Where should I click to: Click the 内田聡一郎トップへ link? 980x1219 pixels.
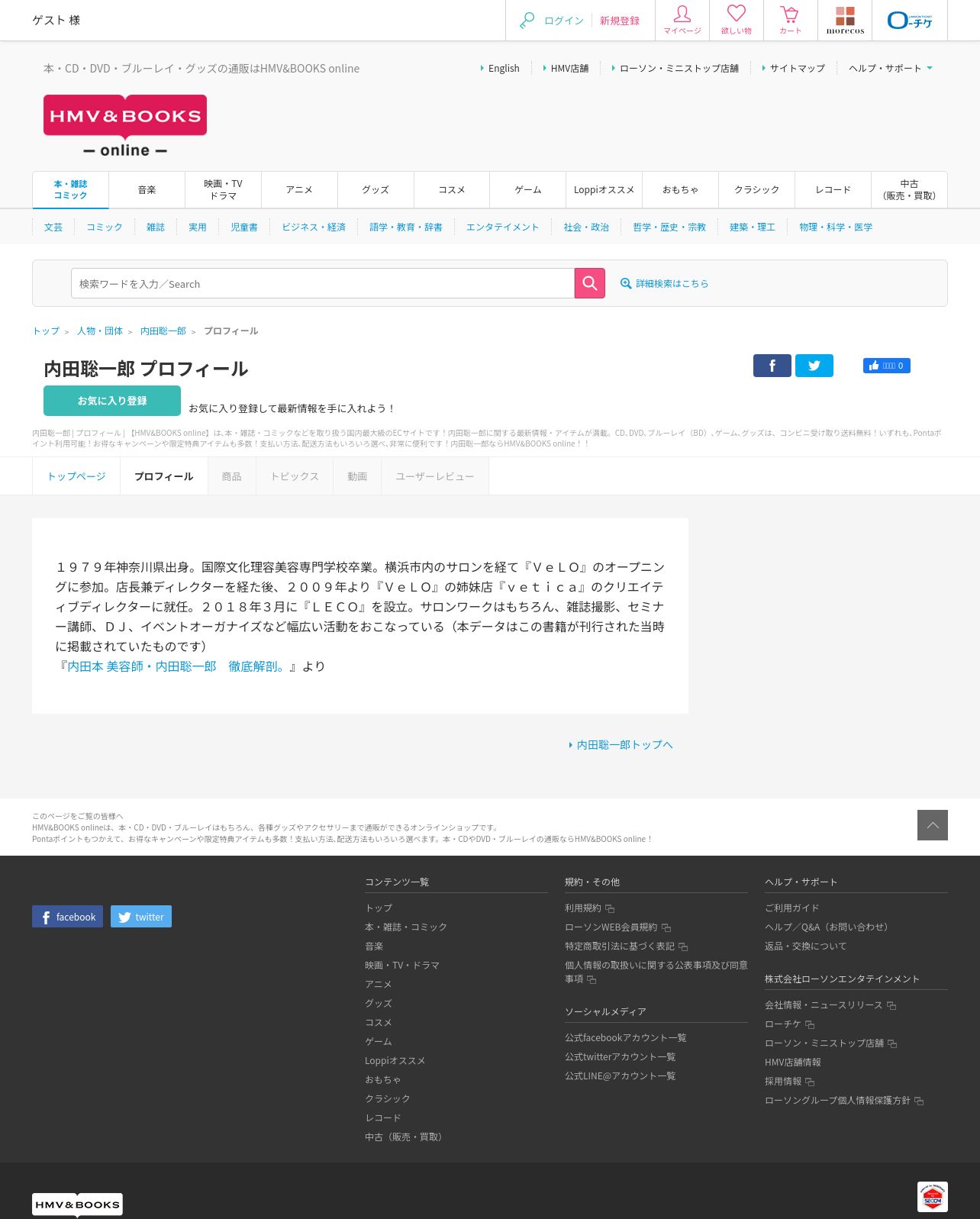(624, 744)
